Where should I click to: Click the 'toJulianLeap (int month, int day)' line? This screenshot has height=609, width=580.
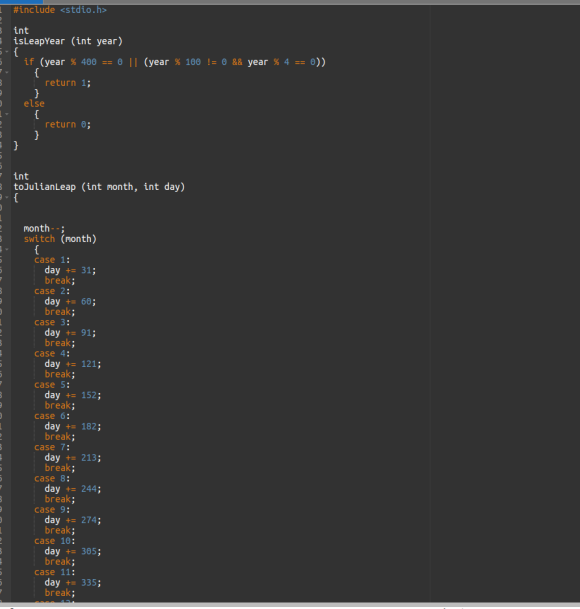(99, 187)
